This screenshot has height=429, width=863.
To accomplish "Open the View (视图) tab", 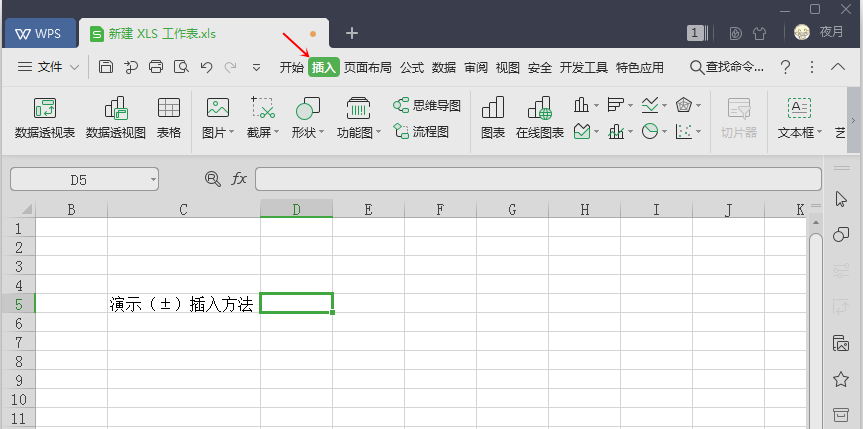I will coord(507,67).
